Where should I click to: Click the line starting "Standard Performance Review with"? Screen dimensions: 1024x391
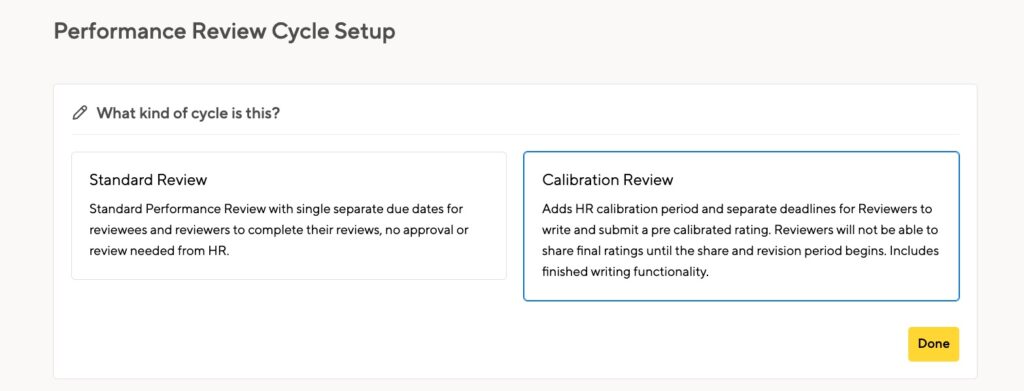[276, 209]
